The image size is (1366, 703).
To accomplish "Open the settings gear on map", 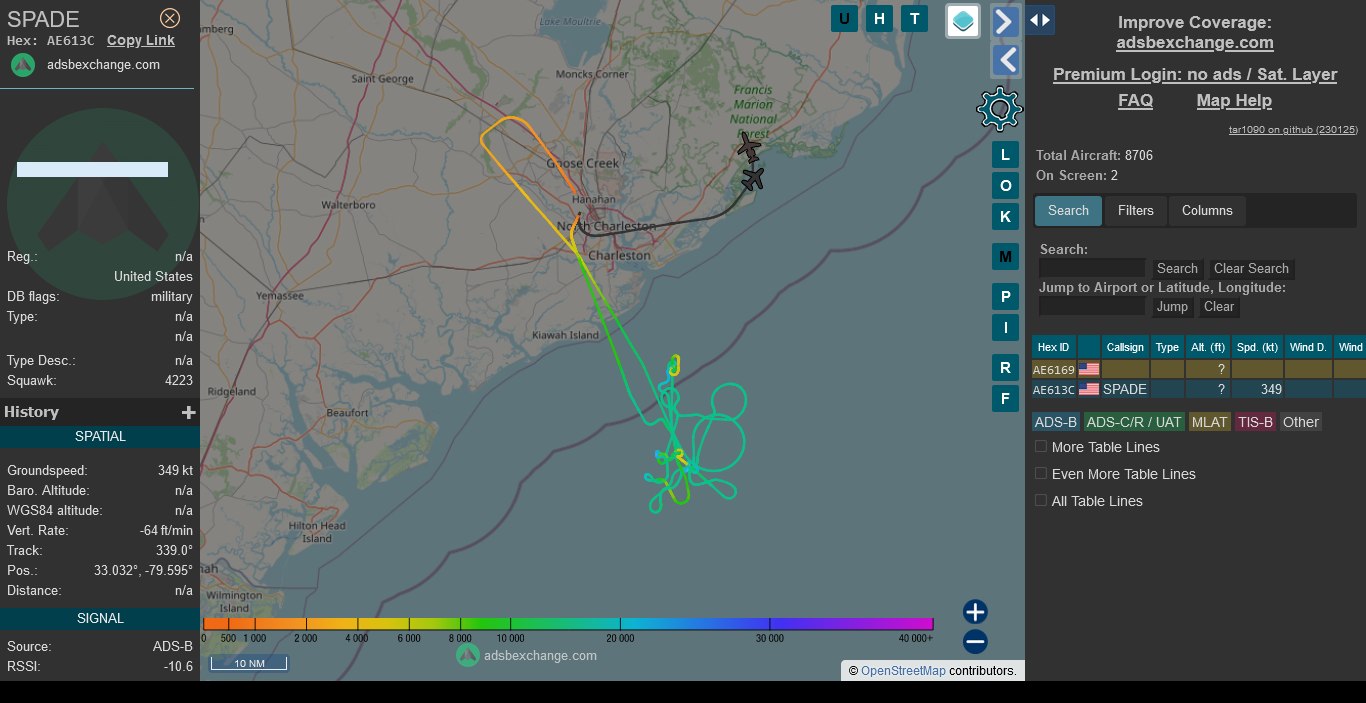I will click(1000, 109).
